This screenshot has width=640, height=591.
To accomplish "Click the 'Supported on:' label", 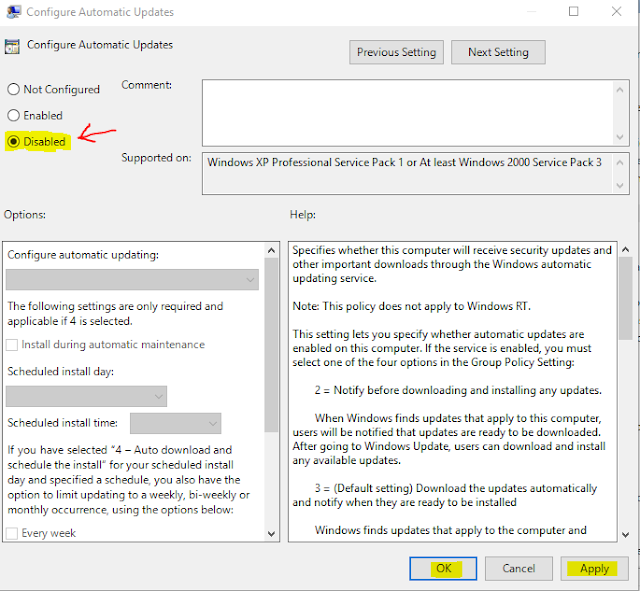I will tap(156, 158).
